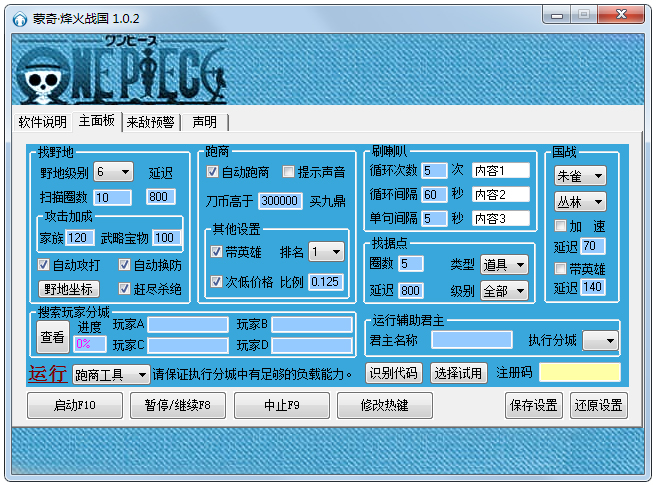The width and height of the screenshot is (657, 485).
Task: Edit the 单句间隔 field showing 5
Action: (x=434, y=218)
